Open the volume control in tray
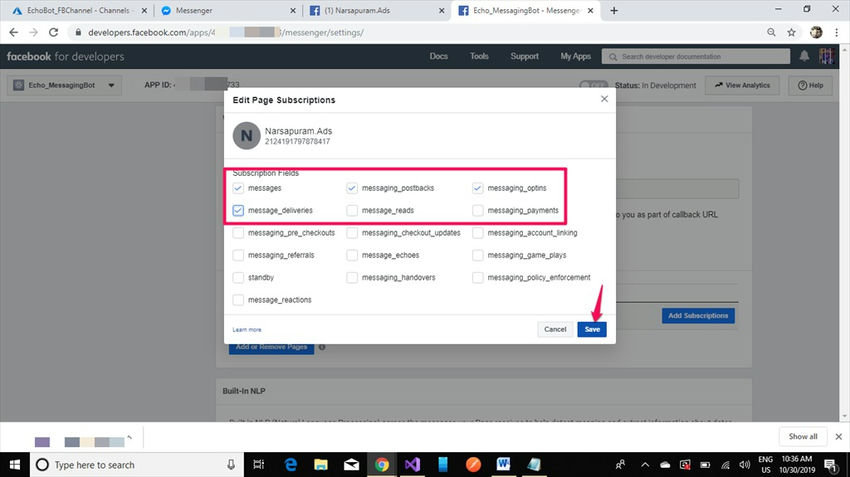The width and height of the screenshot is (850, 477). click(x=745, y=465)
